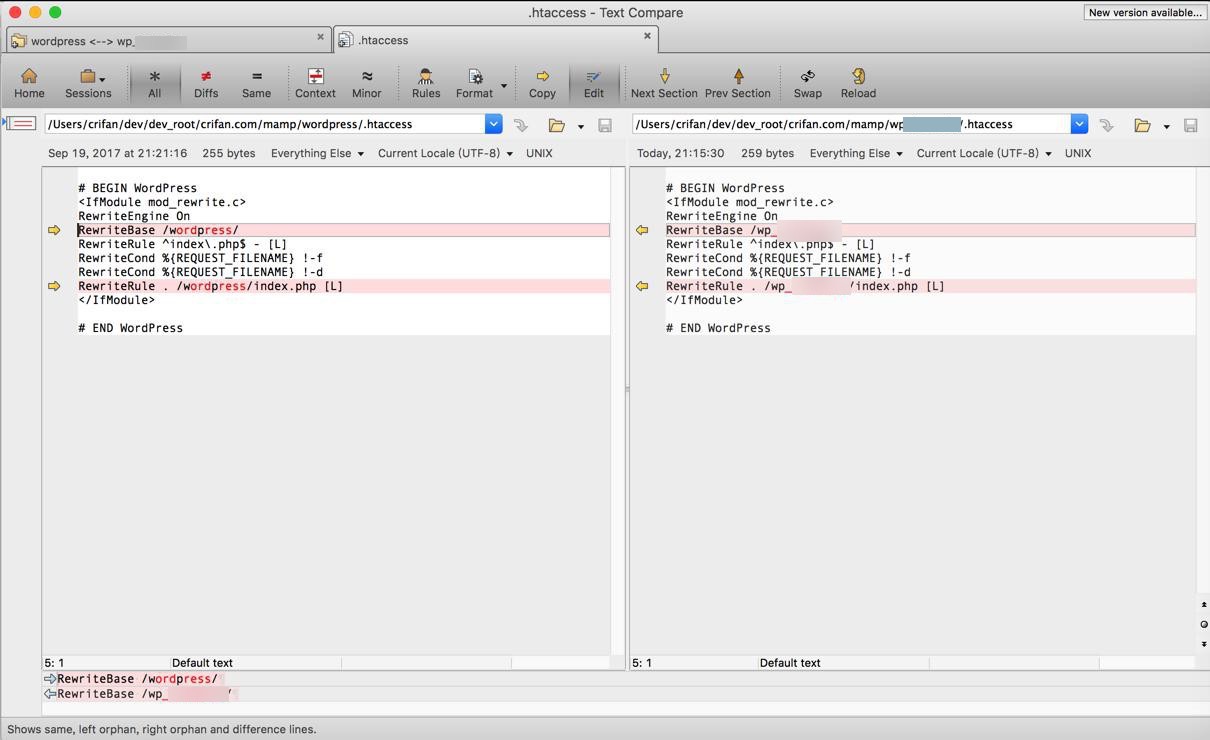Go to Prev Section
1210x740 pixels.
pyautogui.click(x=737, y=83)
